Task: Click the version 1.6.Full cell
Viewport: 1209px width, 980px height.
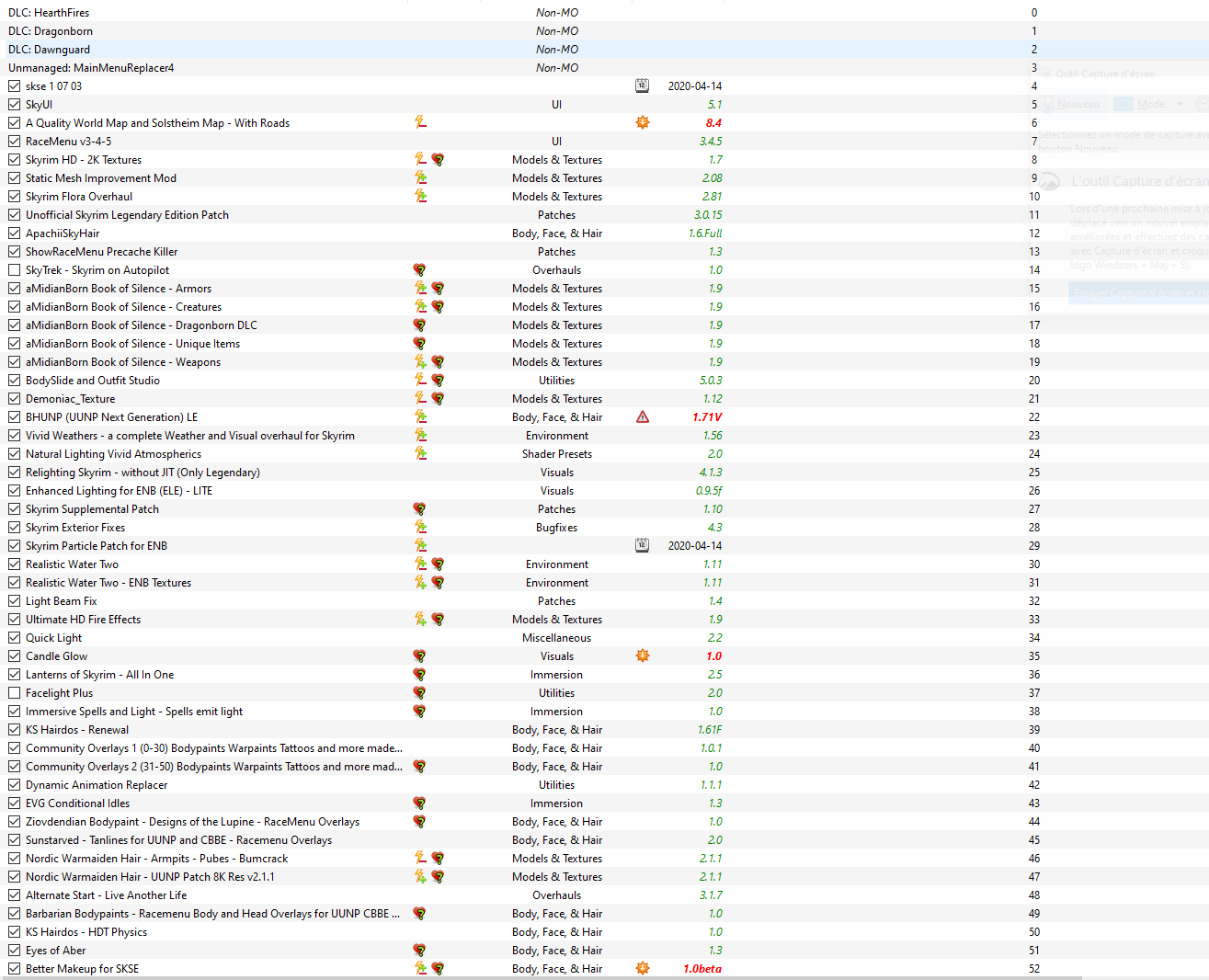Action: [705, 233]
